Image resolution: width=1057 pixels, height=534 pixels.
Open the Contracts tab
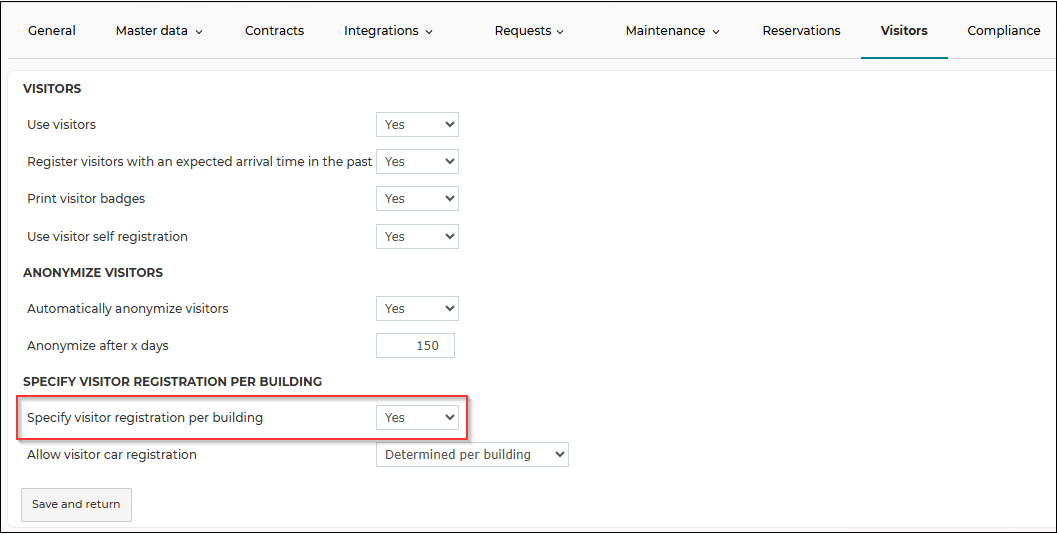point(274,30)
